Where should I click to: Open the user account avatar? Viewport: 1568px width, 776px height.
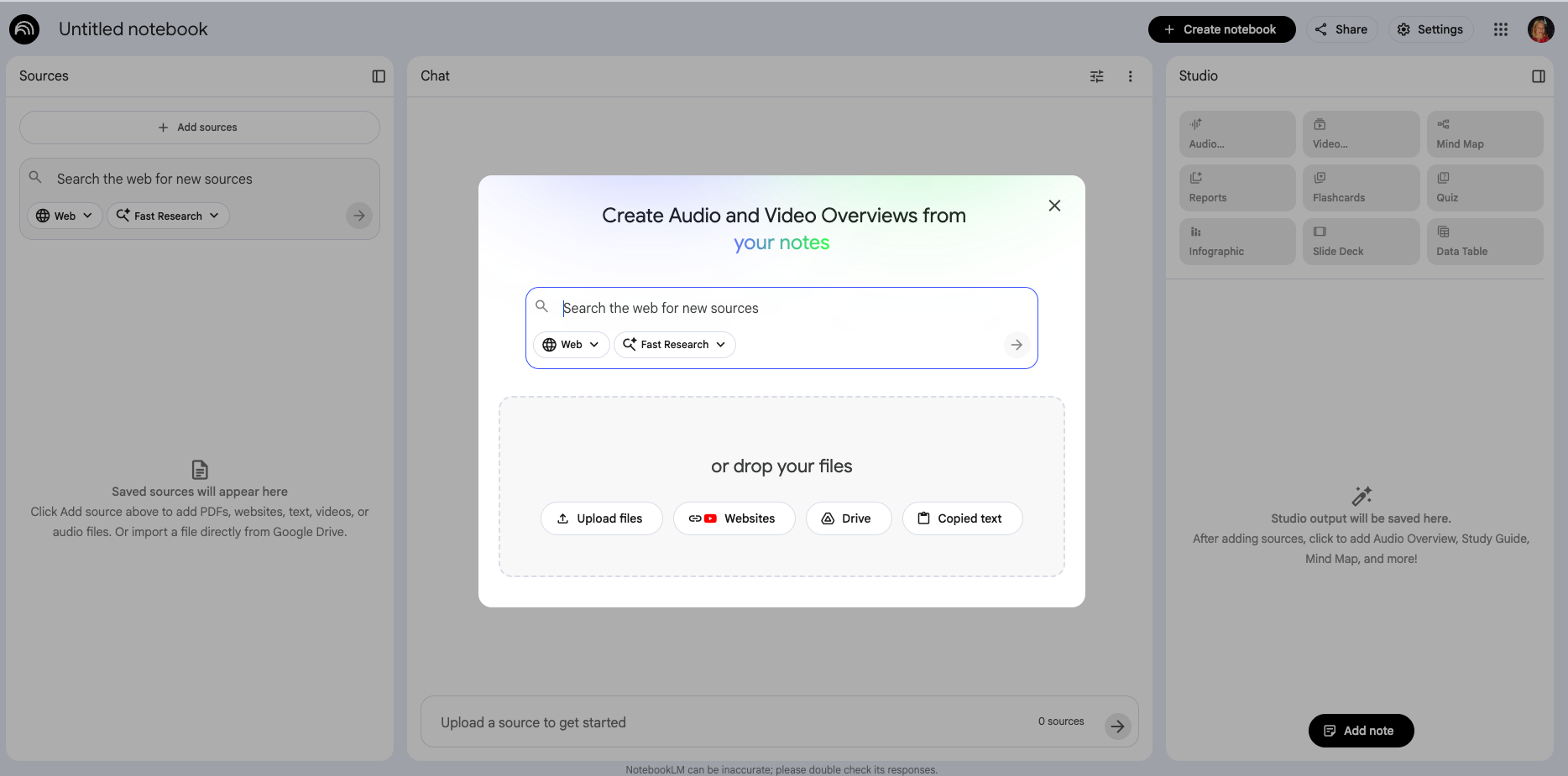(x=1541, y=29)
